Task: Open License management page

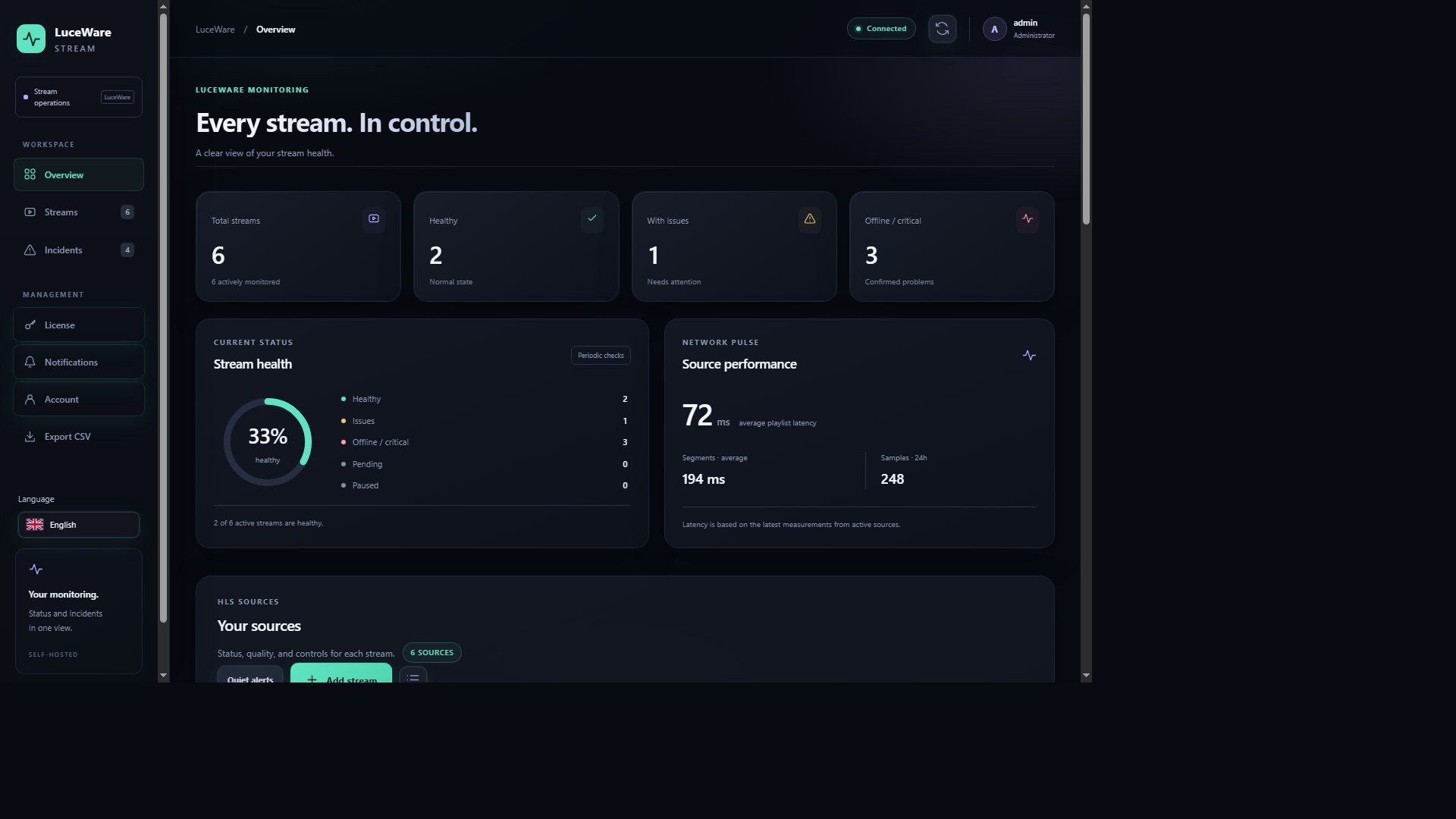Action: 79,325
